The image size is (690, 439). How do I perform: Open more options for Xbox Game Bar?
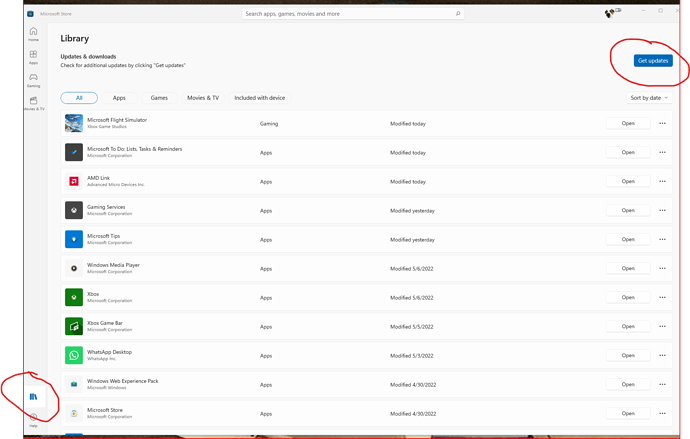[662, 327]
